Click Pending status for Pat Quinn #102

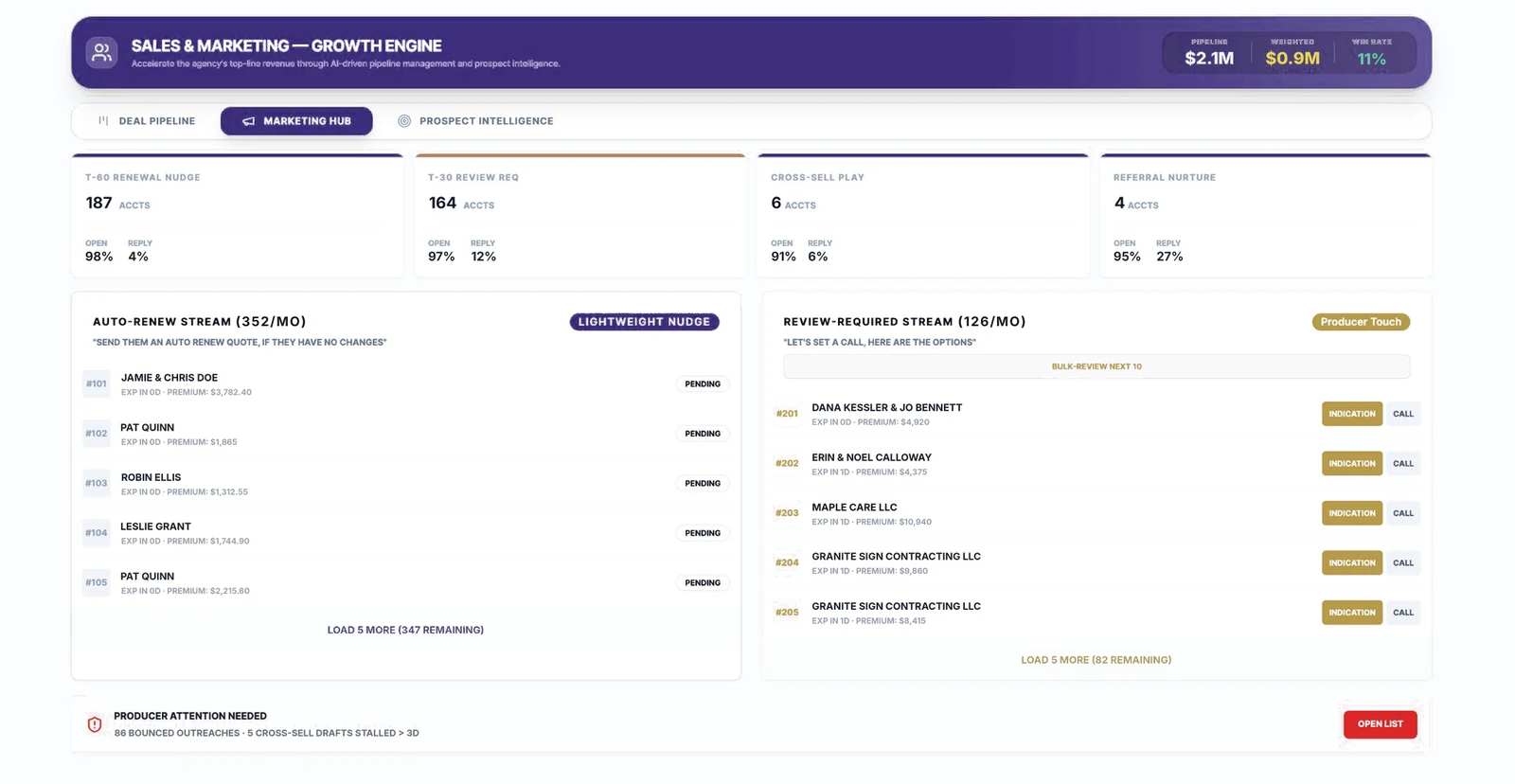pos(703,434)
